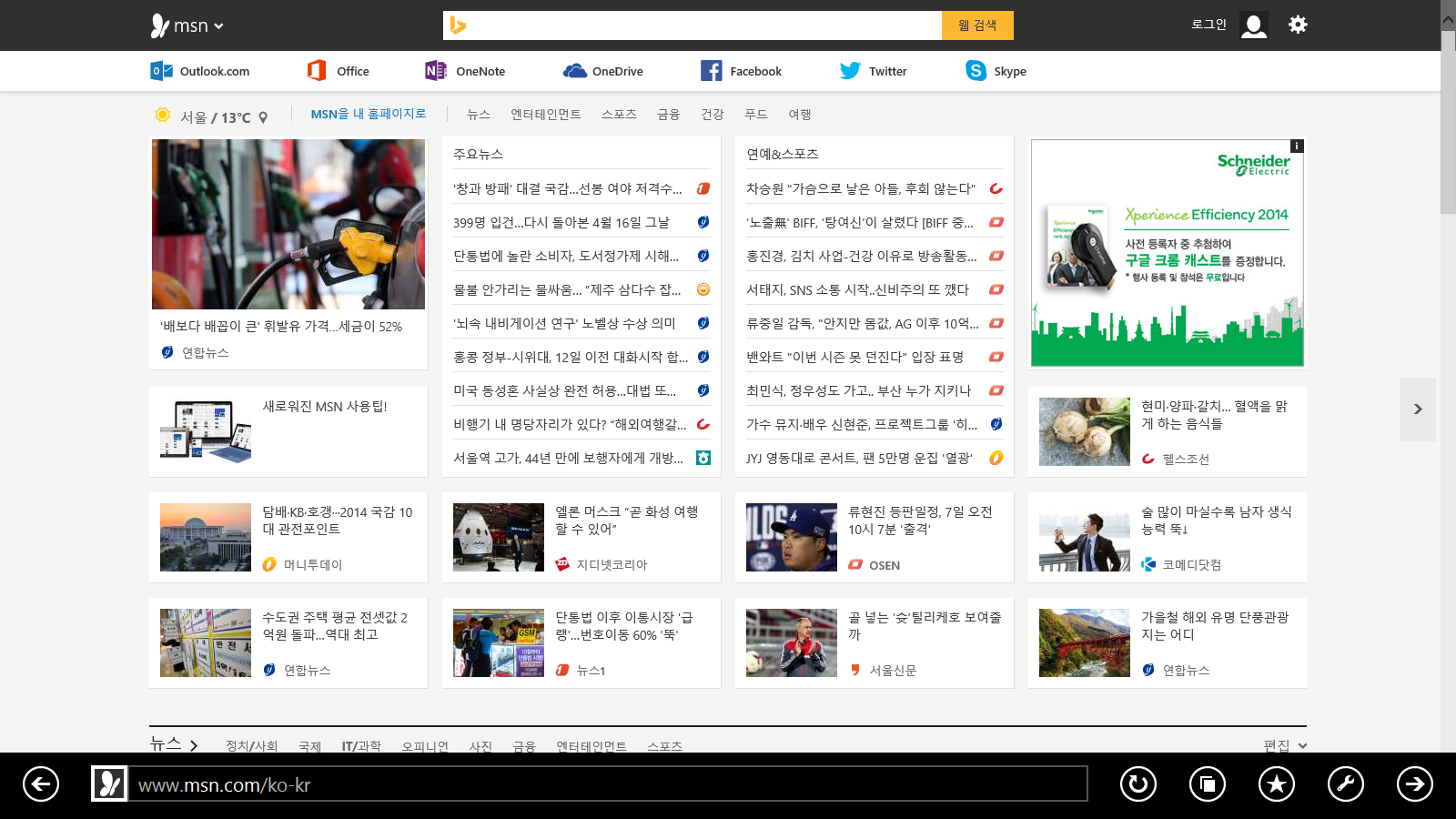
Task: Open the Twitter bird icon
Action: pyautogui.click(x=850, y=71)
